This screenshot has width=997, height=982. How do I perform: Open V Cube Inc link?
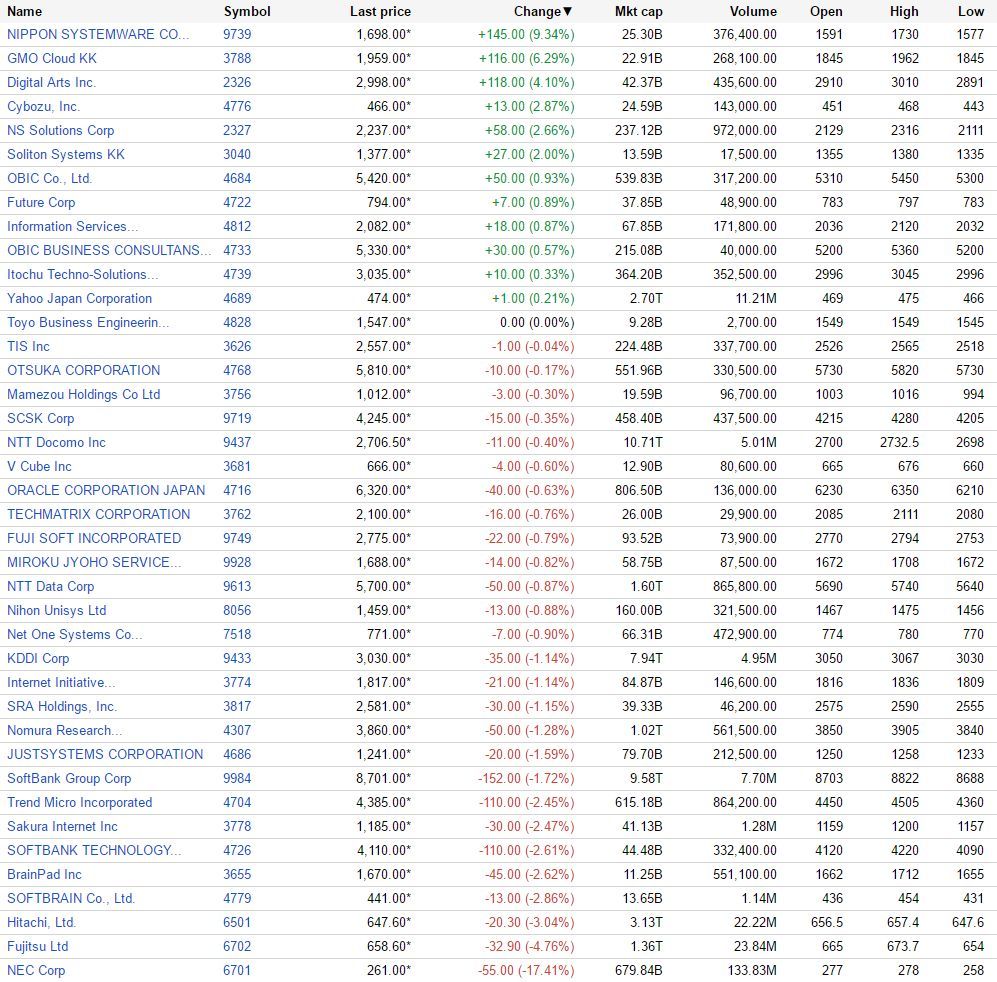click(x=39, y=466)
